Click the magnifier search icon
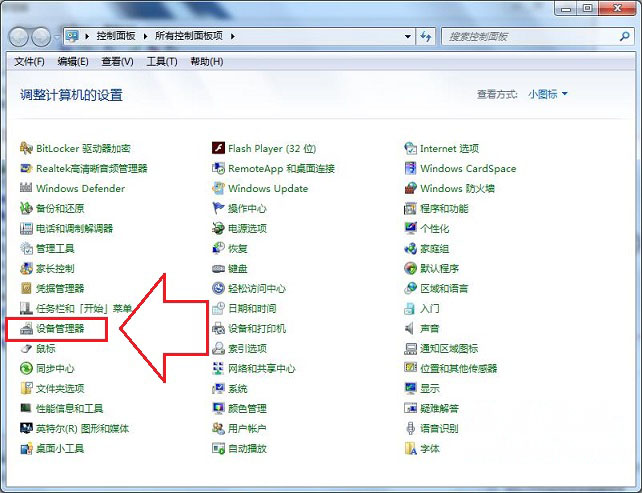Screen dimensions: 642x493 [x=624, y=36]
